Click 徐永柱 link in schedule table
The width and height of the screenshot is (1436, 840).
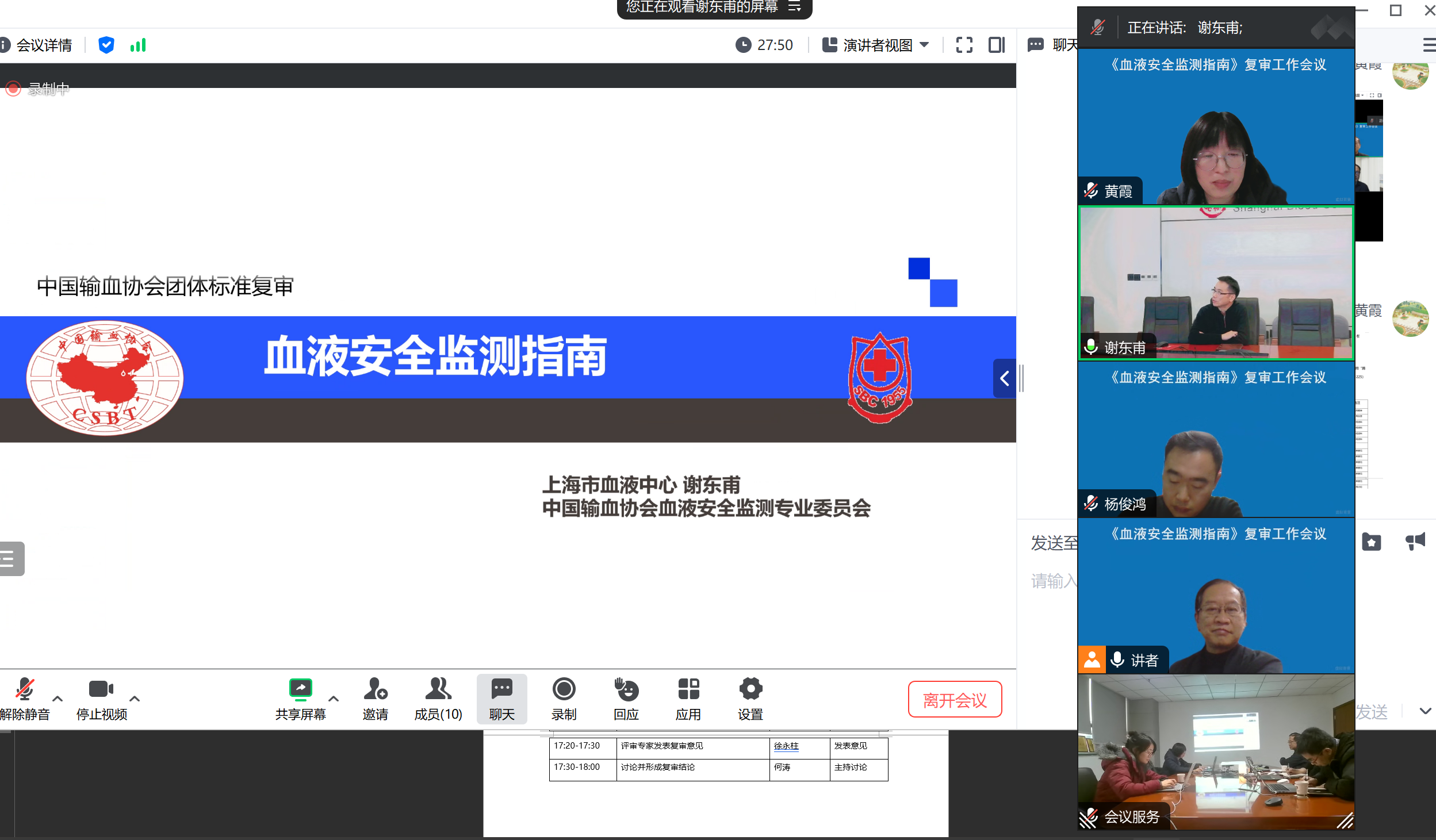click(x=786, y=746)
